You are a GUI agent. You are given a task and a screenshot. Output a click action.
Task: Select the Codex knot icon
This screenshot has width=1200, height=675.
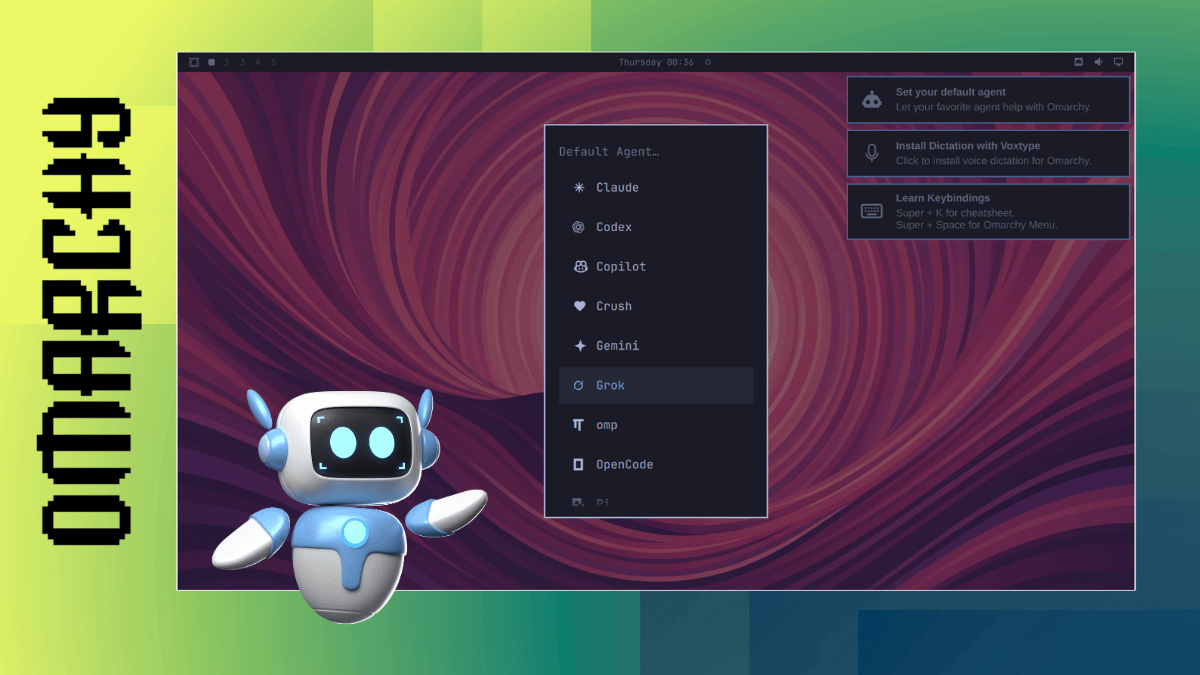pos(578,227)
